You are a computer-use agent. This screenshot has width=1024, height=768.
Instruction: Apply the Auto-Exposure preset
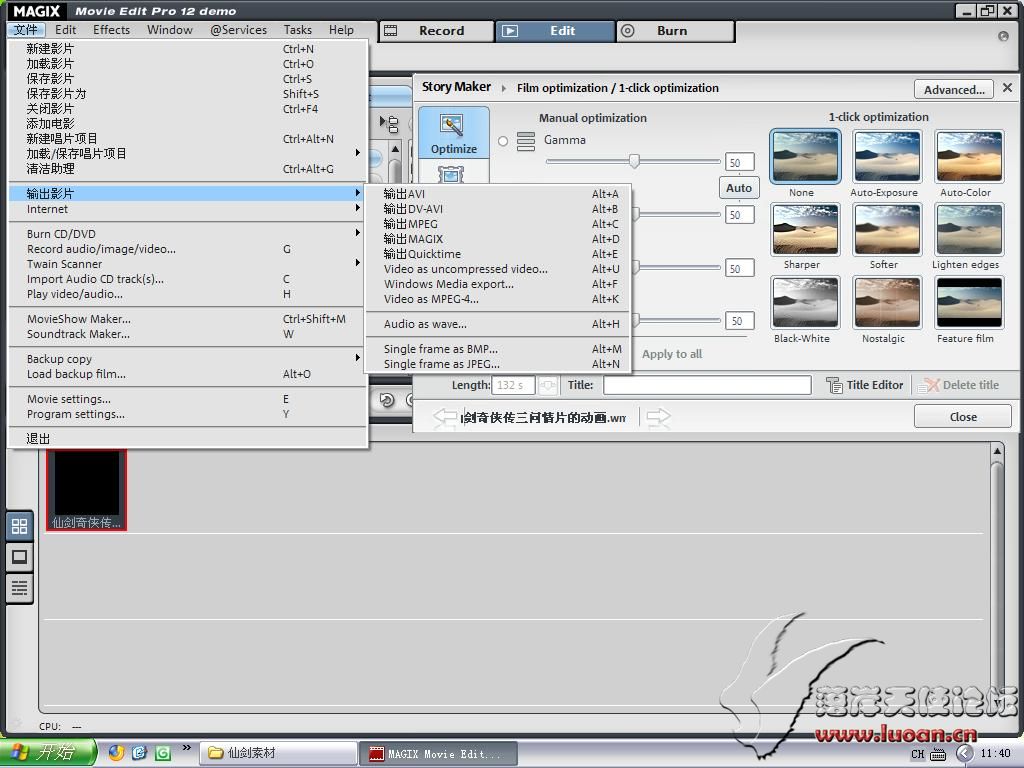pos(887,157)
